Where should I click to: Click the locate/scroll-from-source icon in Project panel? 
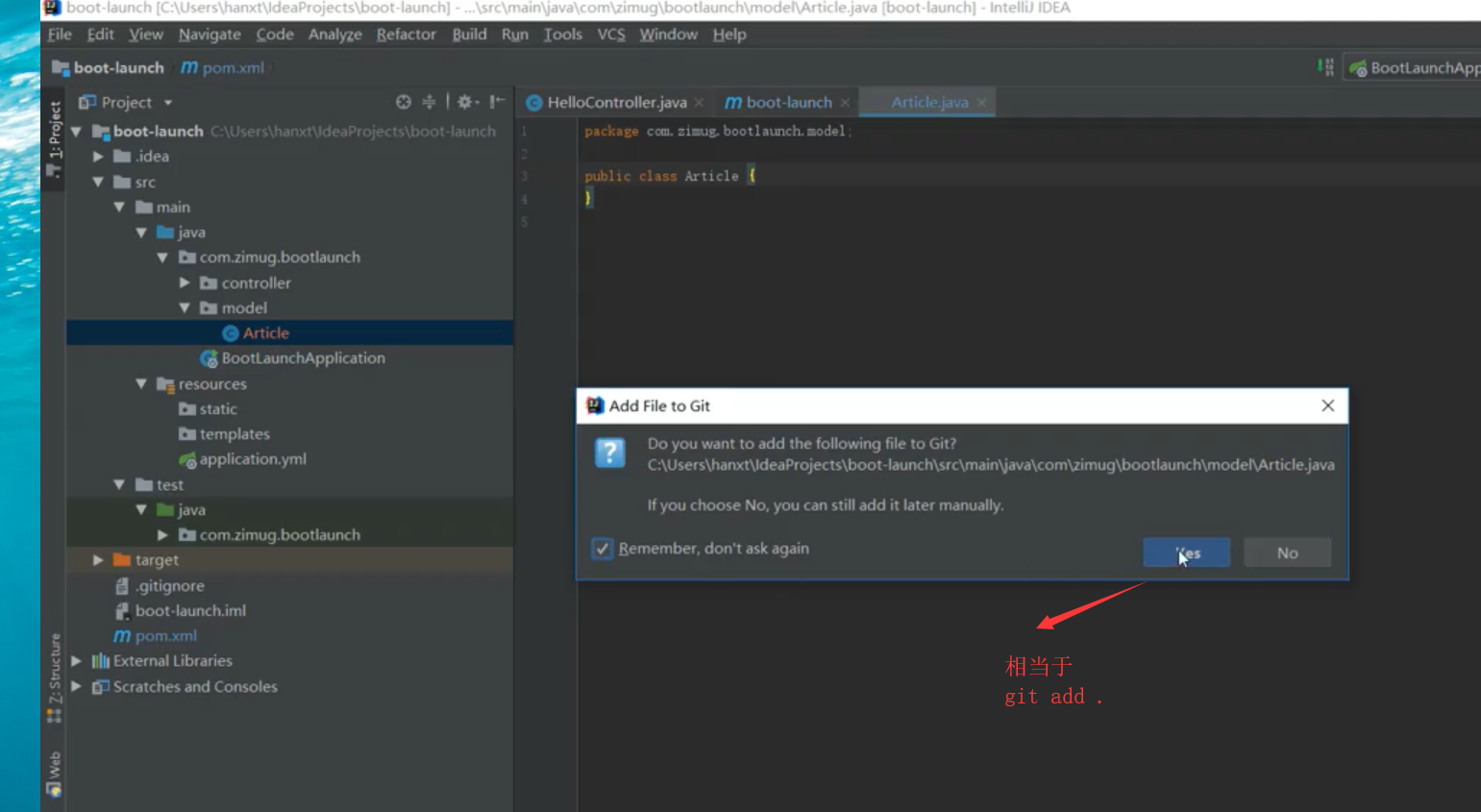(x=404, y=102)
